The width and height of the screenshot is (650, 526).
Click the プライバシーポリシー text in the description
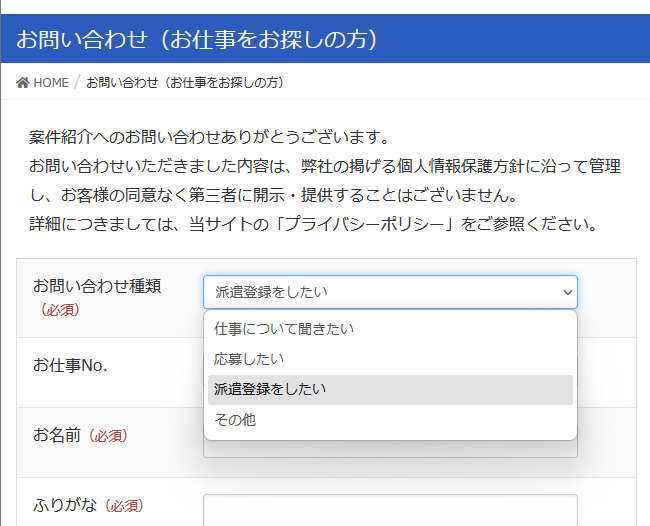tap(366, 223)
